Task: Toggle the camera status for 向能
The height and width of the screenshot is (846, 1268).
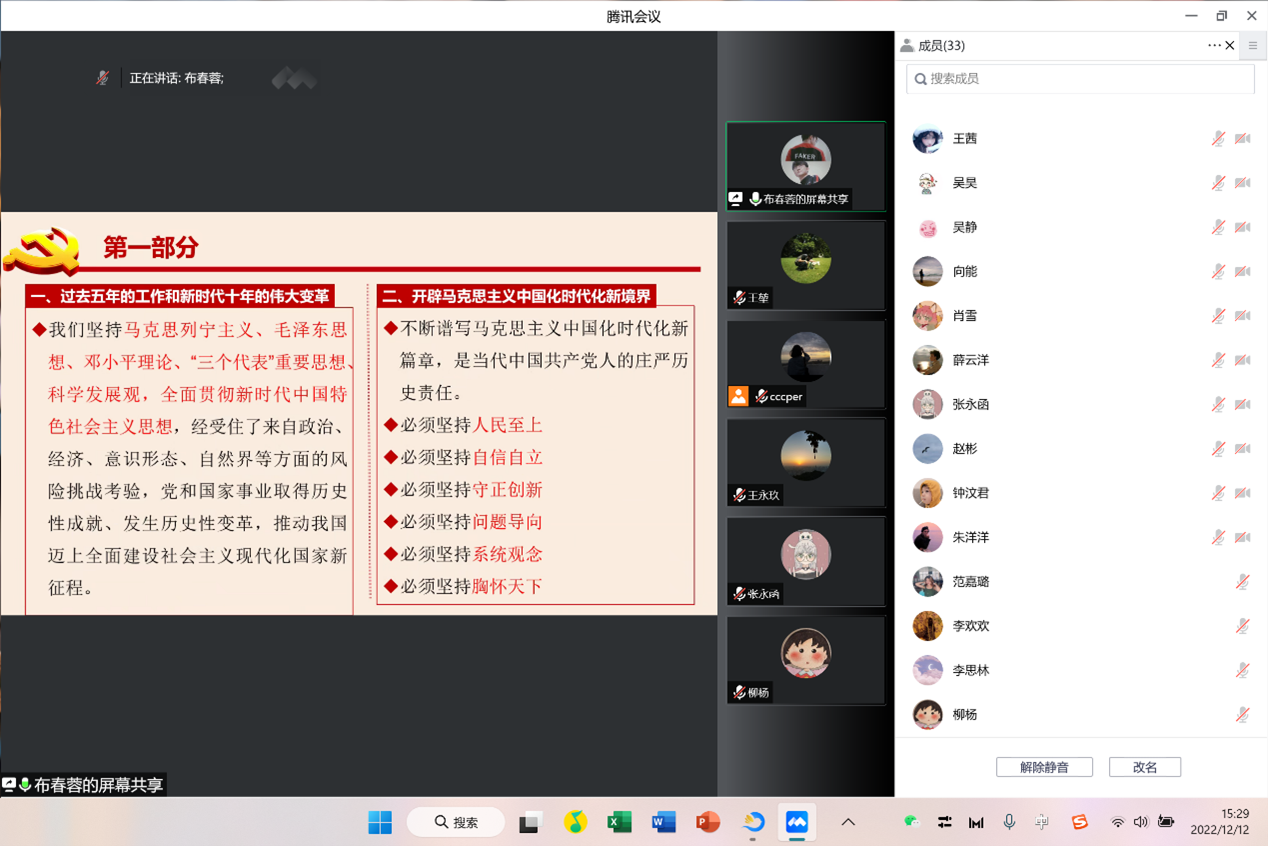Action: coord(1243,272)
